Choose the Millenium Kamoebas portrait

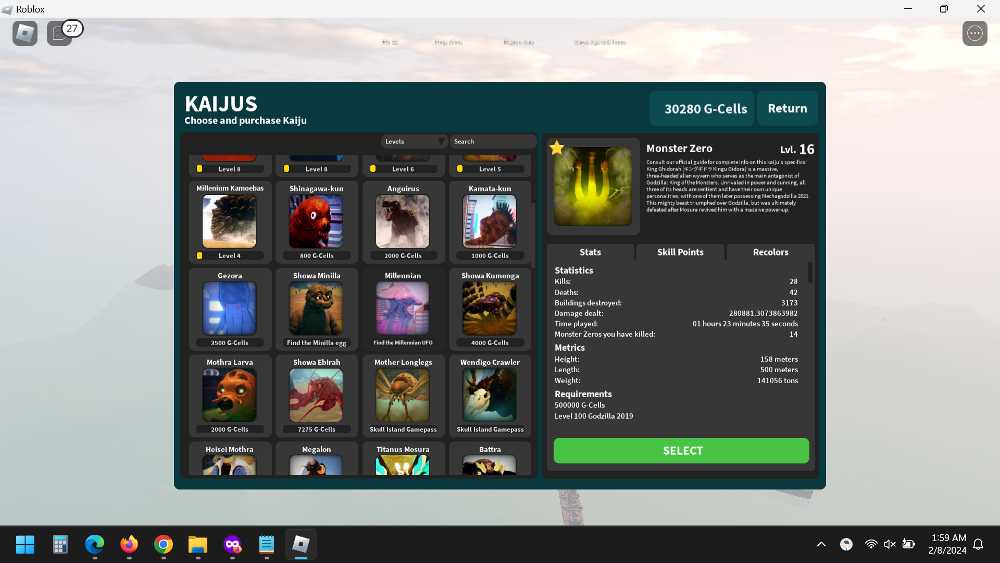(x=230, y=221)
